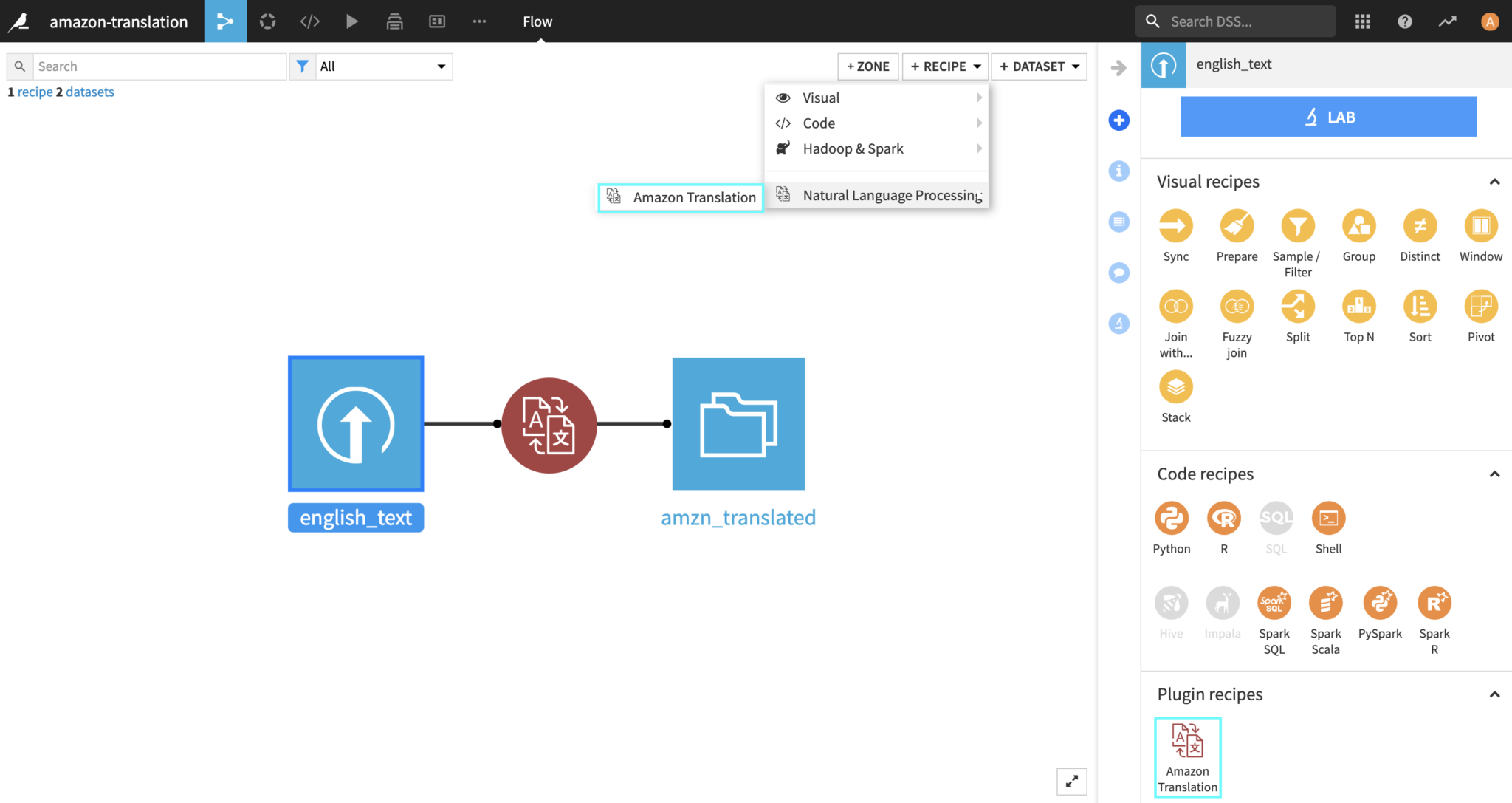This screenshot has height=803, width=1512.
Task: Open the + DATASET dropdown
Action: [x=1039, y=66]
